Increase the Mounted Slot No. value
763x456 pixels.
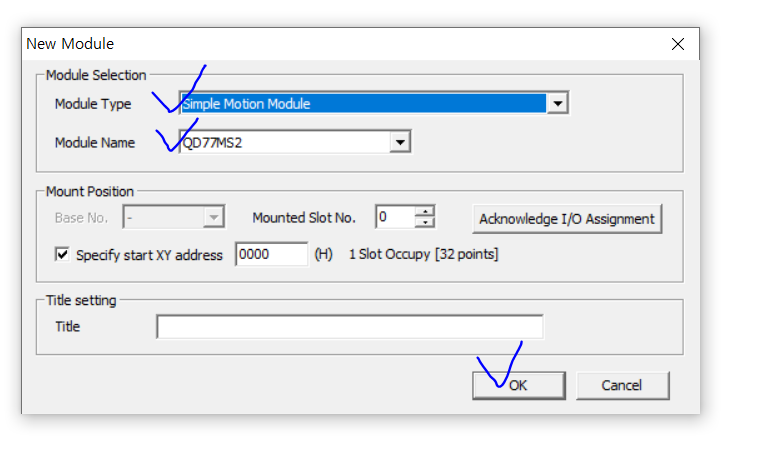(425, 211)
